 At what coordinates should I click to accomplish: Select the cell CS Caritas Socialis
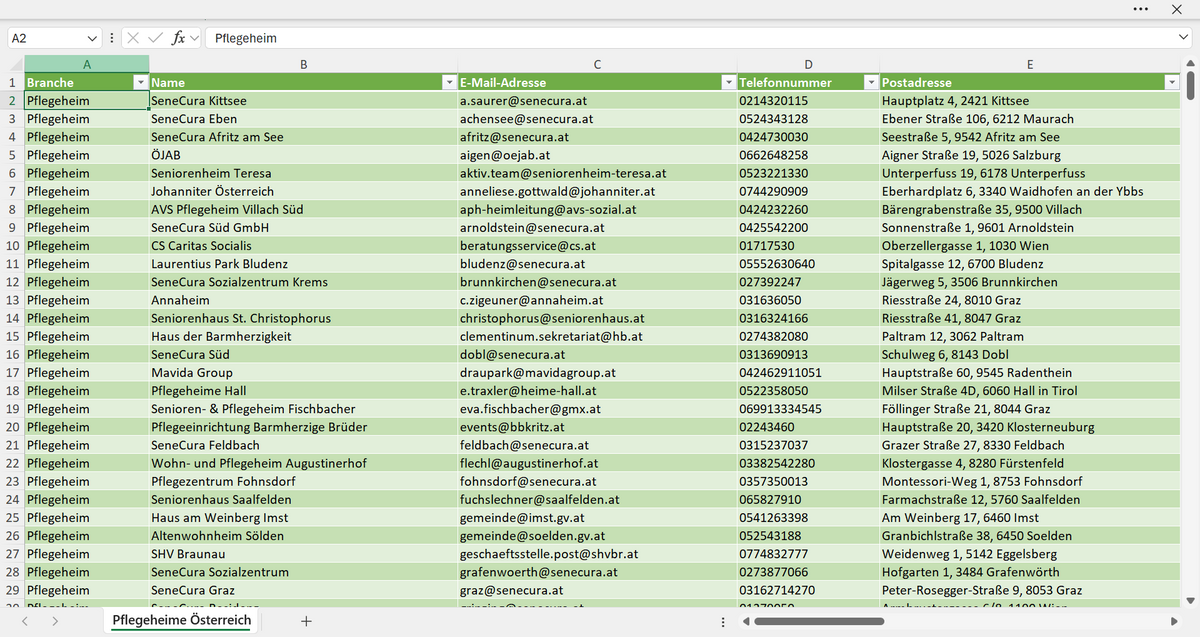[x=303, y=246]
